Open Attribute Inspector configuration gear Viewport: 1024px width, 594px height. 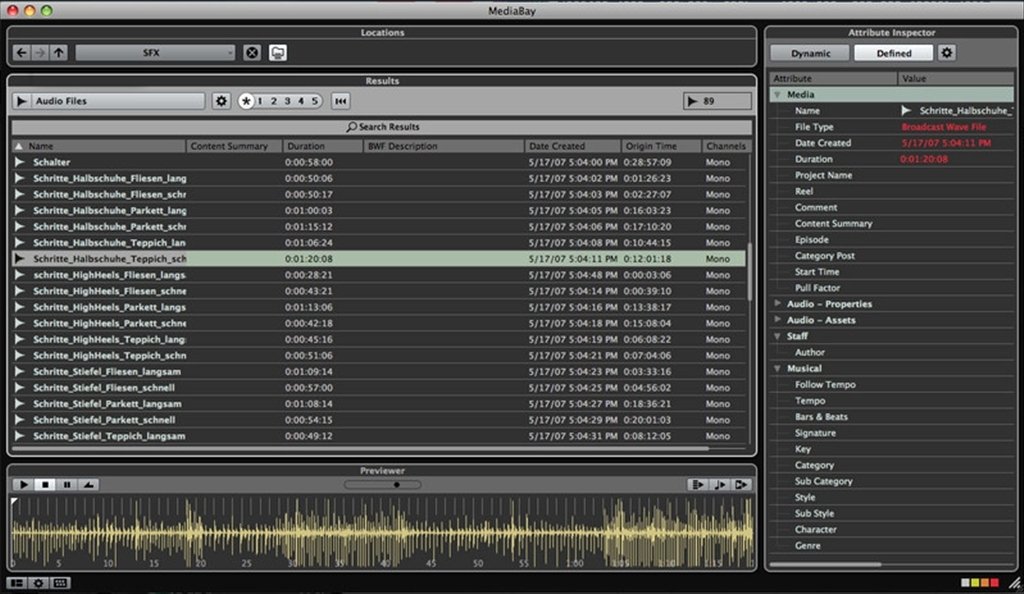[947, 53]
